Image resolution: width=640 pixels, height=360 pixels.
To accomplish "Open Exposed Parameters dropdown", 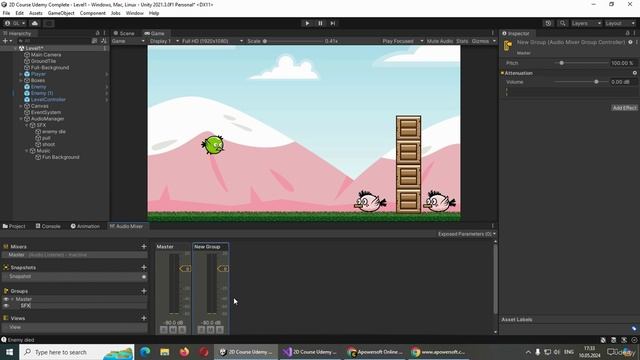I will pyautogui.click(x=467, y=234).
